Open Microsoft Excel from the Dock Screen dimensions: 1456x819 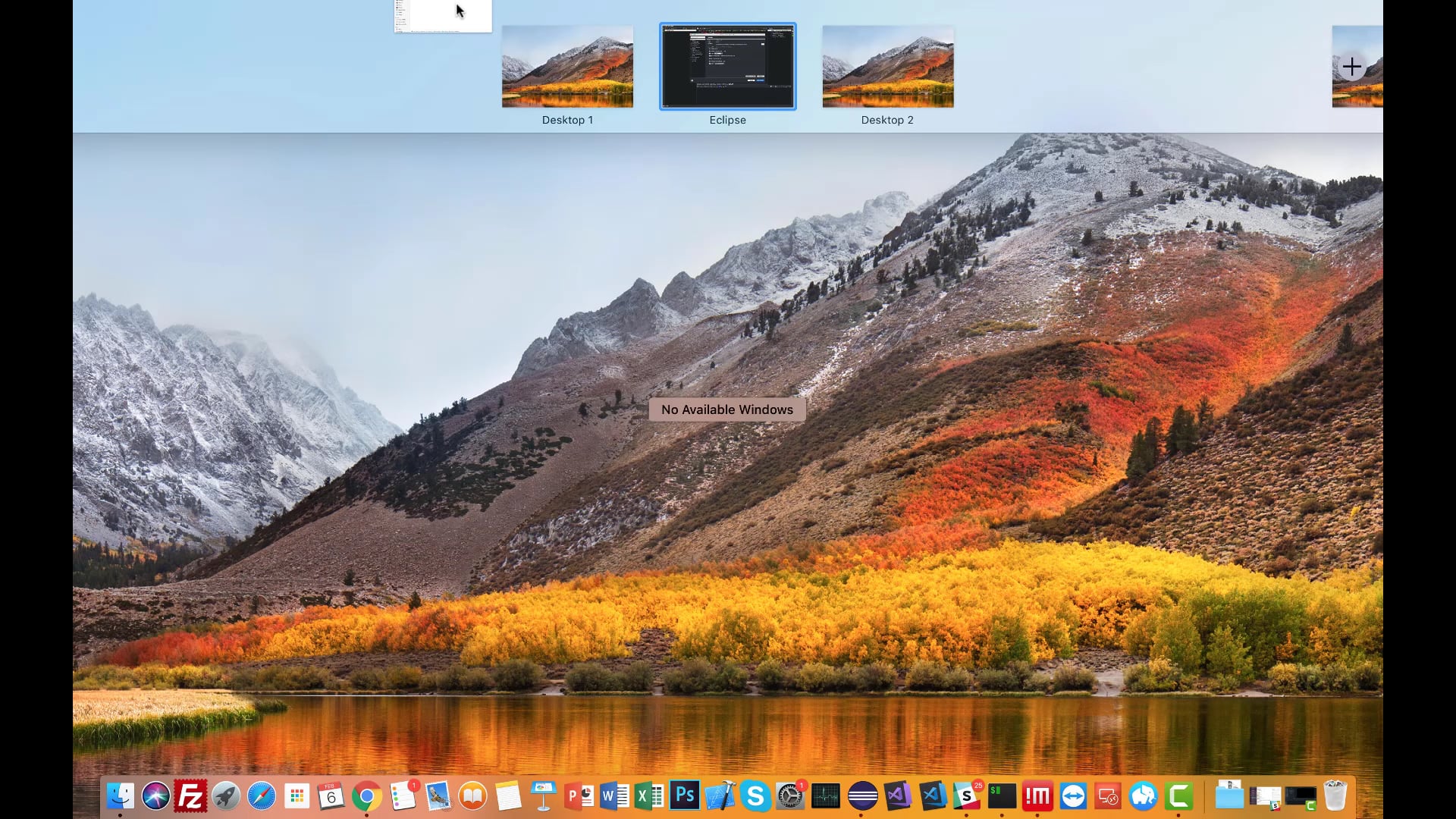pos(649,796)
